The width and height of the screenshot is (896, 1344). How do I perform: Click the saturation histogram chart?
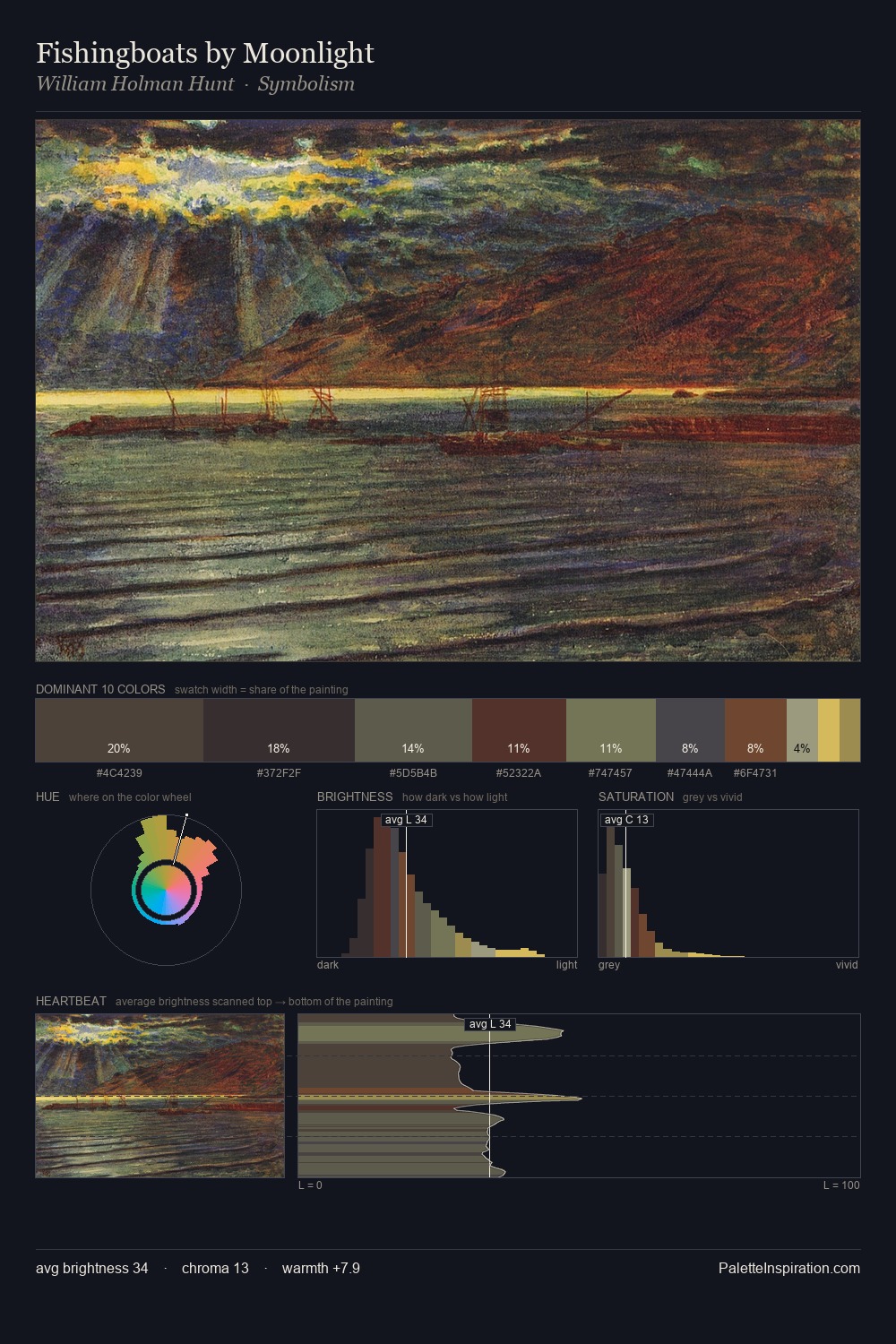coord(728,883)
